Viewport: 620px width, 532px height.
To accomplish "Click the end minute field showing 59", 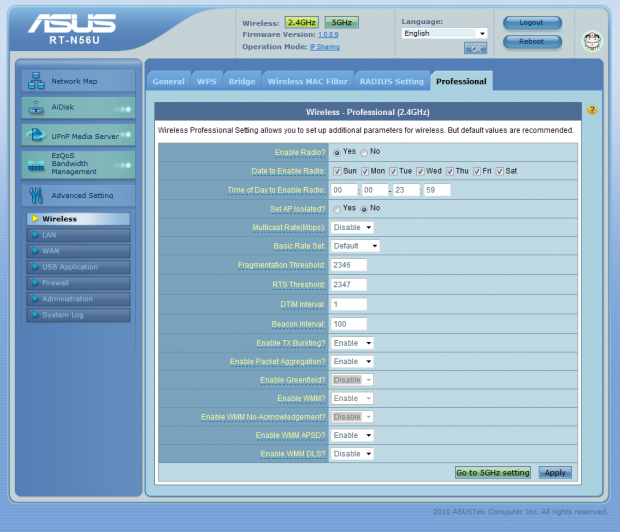I will pyautogui.click(x=437, y=190).
